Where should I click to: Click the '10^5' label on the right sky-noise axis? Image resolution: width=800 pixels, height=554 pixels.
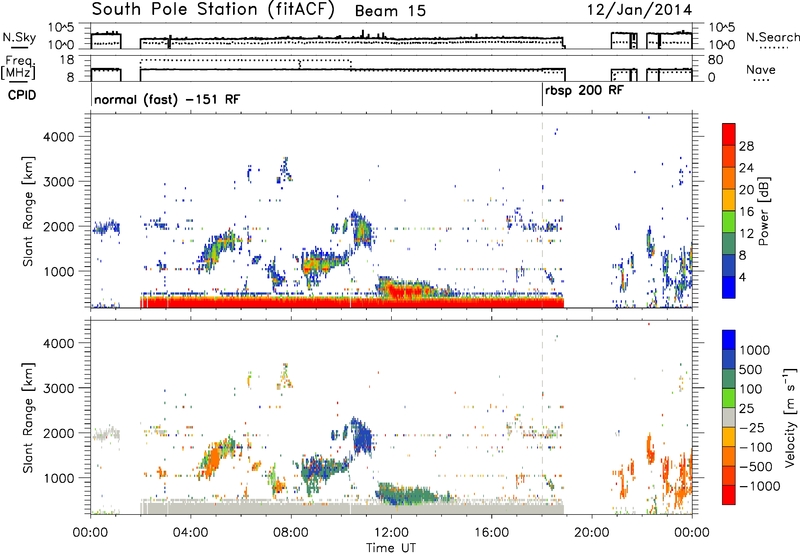722,27
